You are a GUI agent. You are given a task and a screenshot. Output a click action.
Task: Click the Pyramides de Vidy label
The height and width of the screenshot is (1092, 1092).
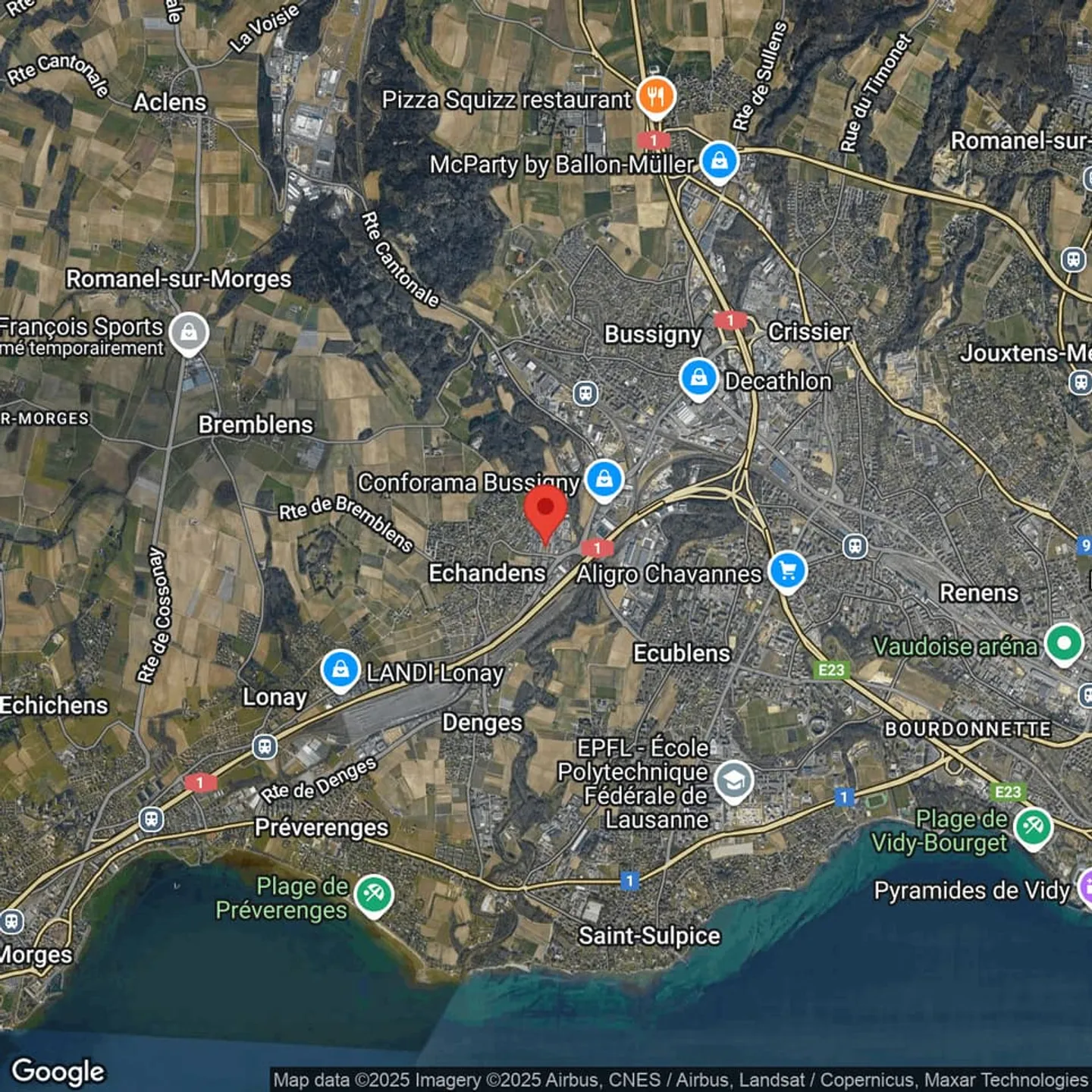[971, 890]
